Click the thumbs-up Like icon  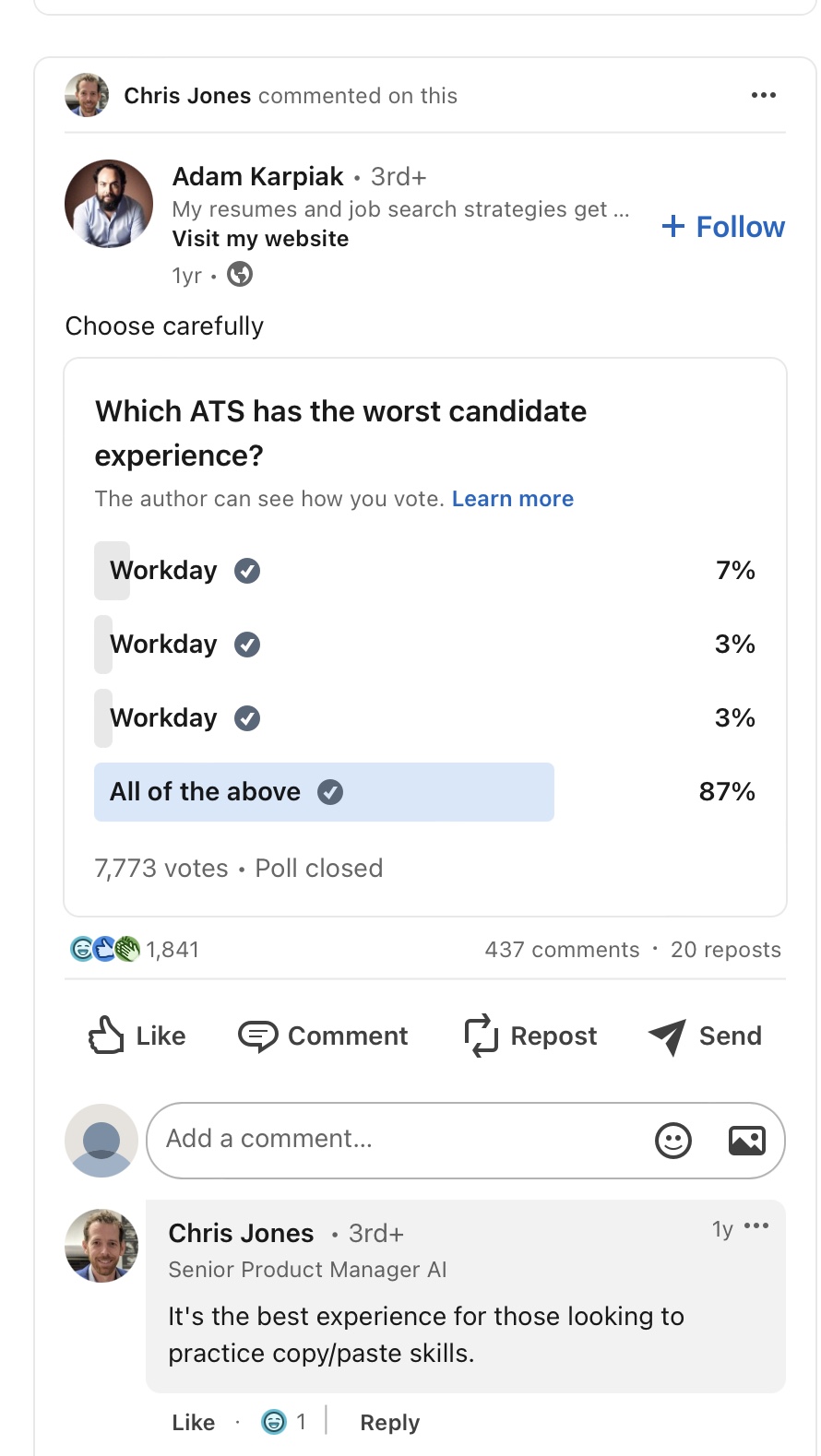point(106,1036)
